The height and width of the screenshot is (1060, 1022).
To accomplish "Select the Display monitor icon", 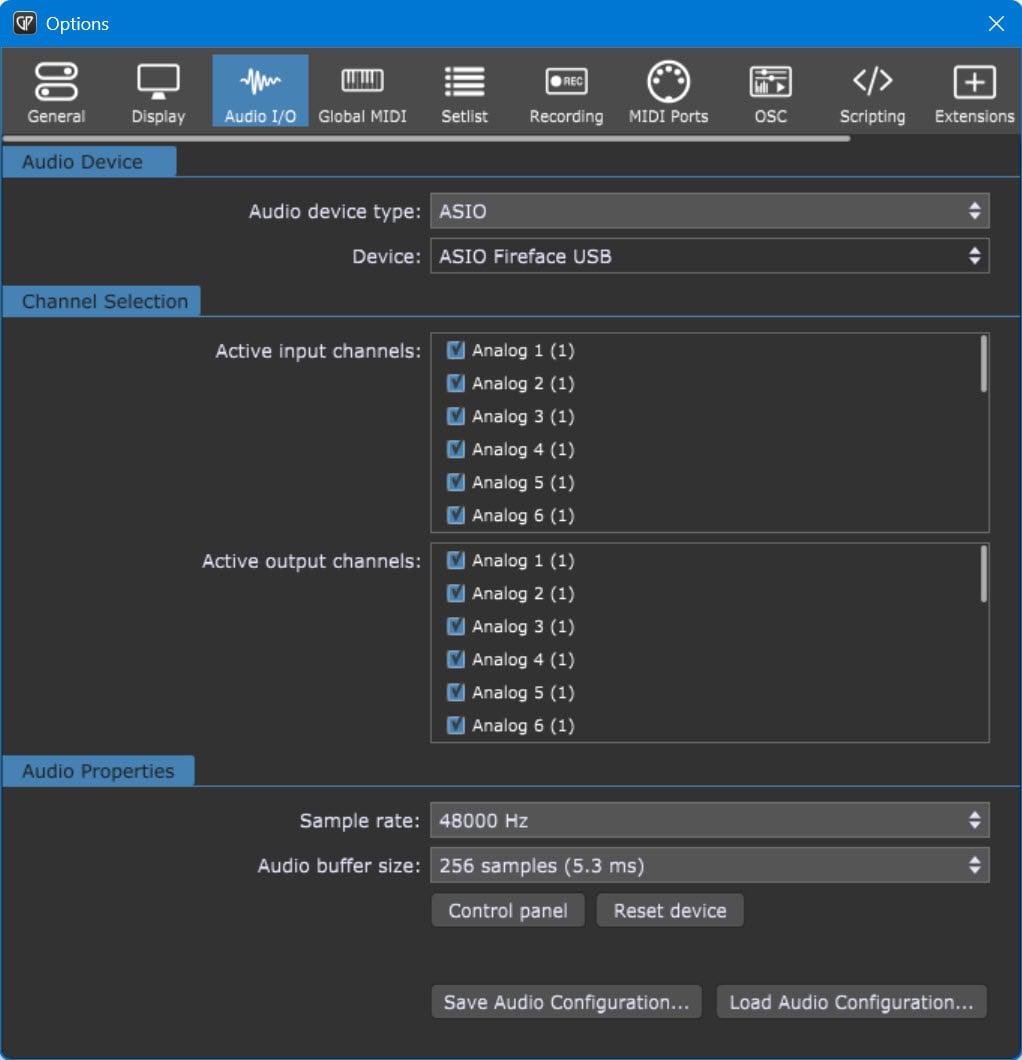I will (158, 82).
